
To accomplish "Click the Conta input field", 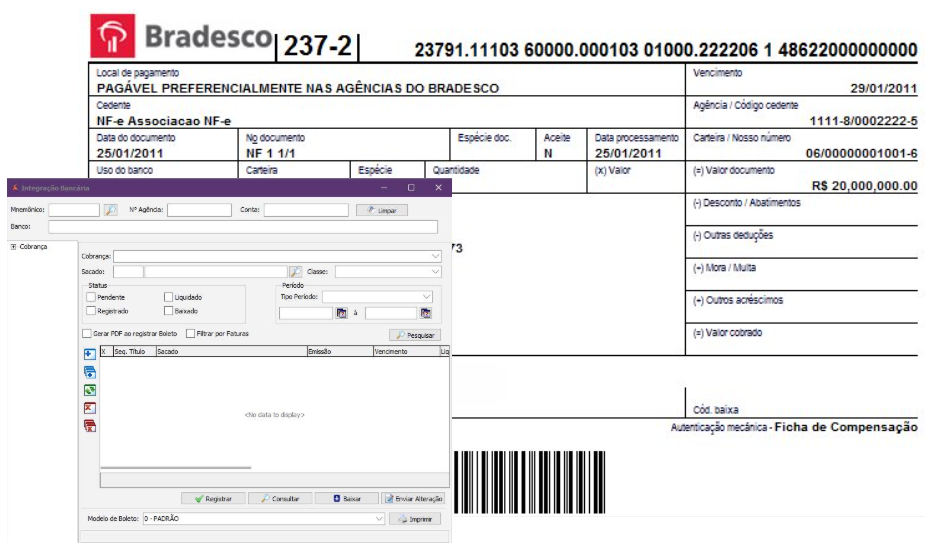I will (x=306, y=210).
